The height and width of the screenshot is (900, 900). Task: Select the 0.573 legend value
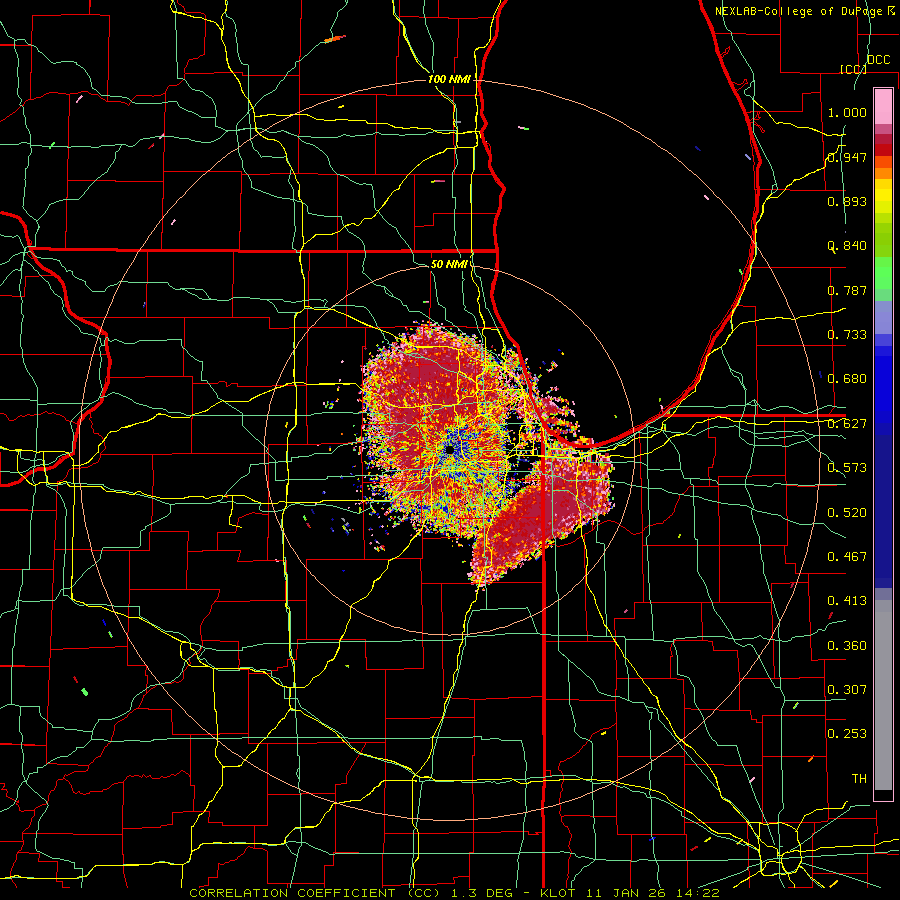(847, 468)
